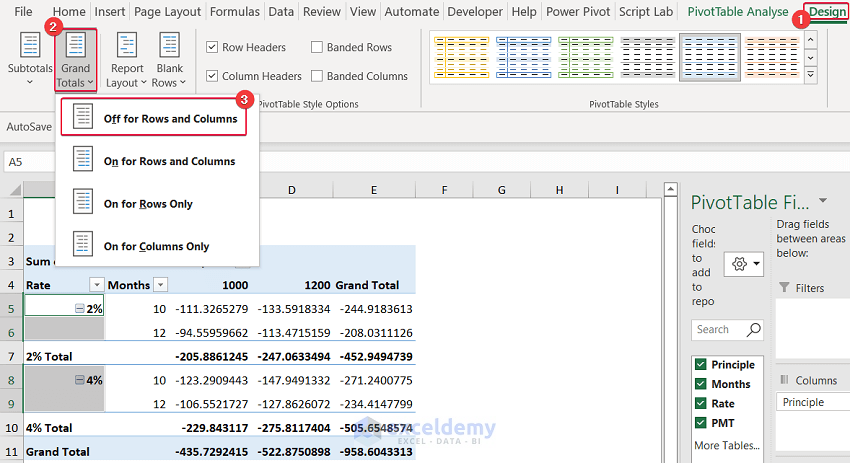Viewport: 850px width, 463px height.
Task: Toggle the Column Headers checkbox
Action: pyautogui.click(x=212, y=76)
